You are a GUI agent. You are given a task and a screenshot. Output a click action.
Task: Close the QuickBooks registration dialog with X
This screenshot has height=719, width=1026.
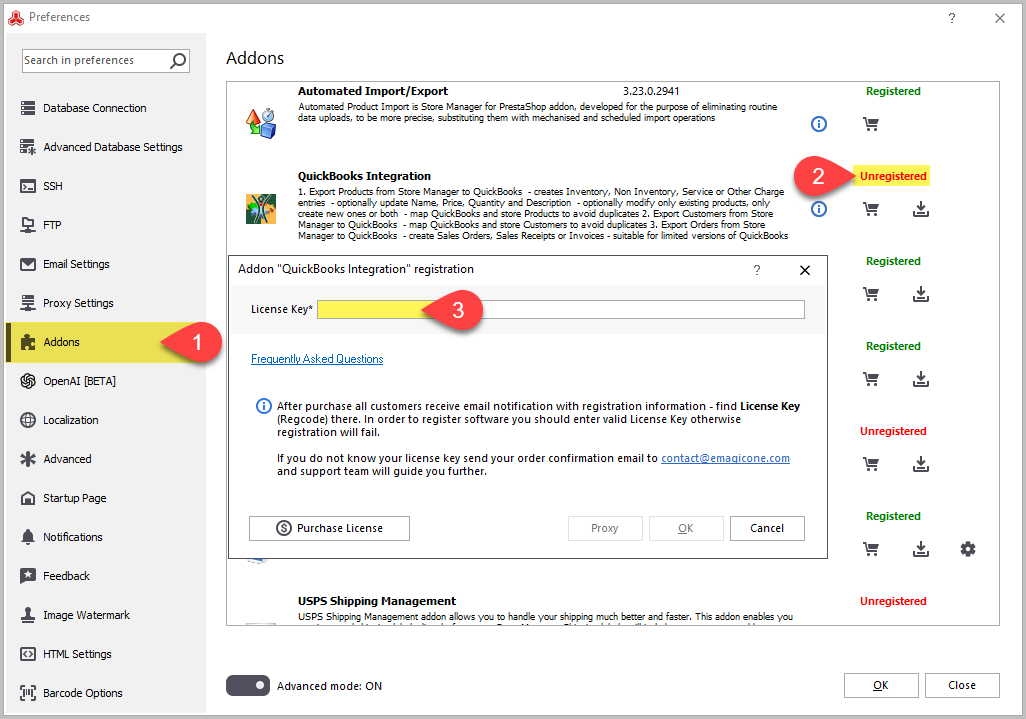pyautogui.click(x=805, y=270)
